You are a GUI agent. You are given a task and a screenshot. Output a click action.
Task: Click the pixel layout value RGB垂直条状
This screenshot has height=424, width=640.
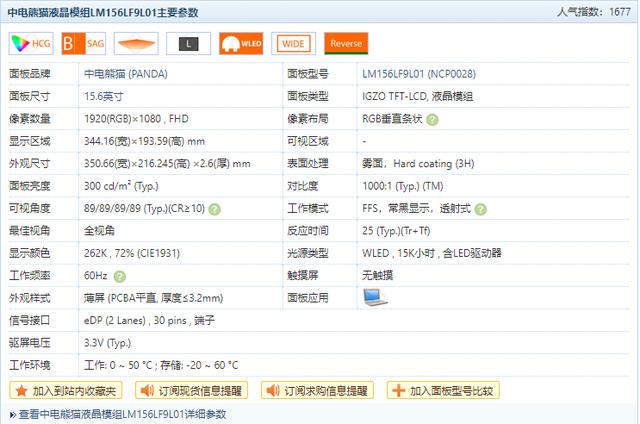click(x=392, y=119)
